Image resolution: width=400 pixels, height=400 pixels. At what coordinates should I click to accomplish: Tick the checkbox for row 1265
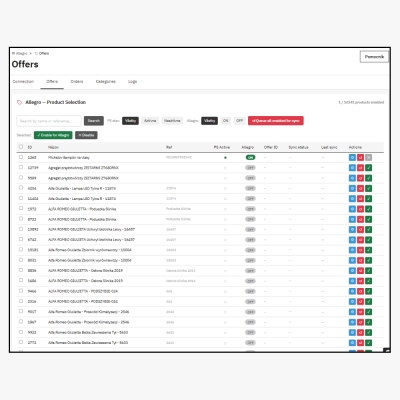click(x=21, y=157)
